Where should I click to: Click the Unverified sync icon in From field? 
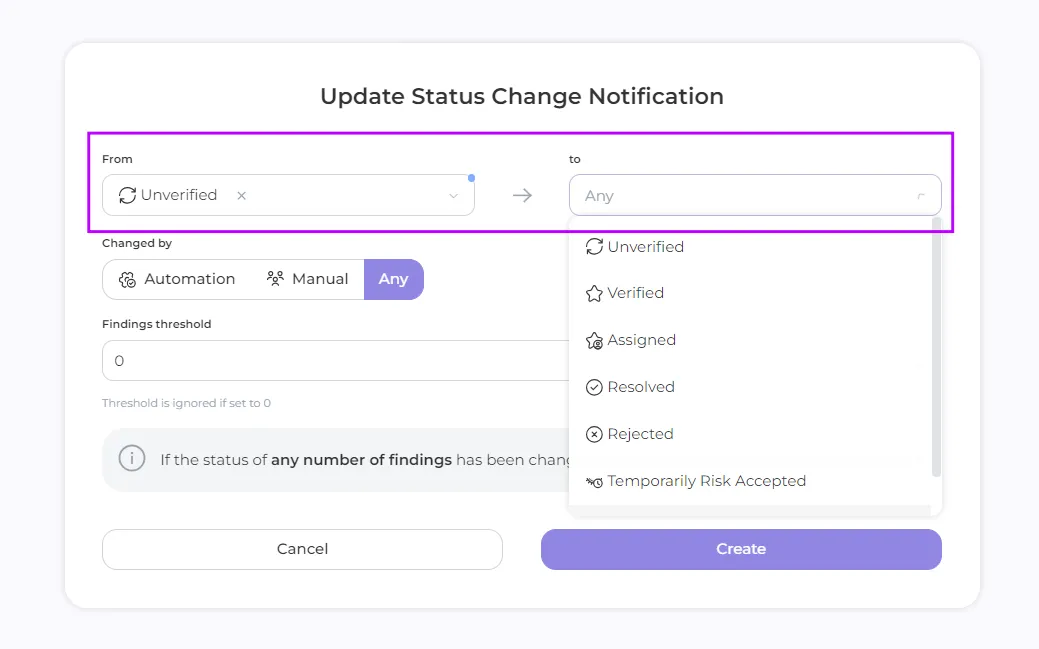coord(127,195)
